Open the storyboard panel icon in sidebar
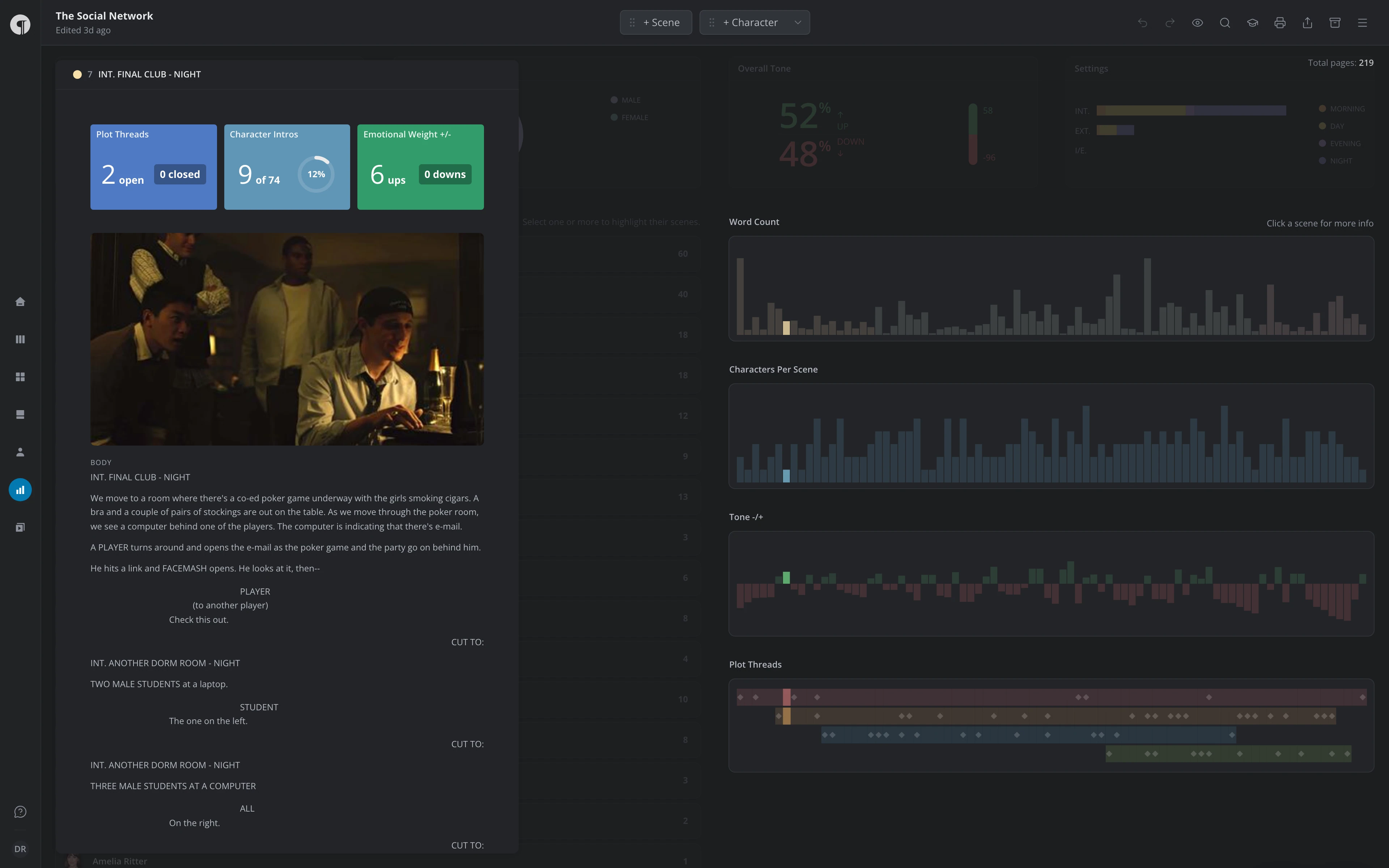This screenshot has width=1389, height=868. click(x=20, y=414)
